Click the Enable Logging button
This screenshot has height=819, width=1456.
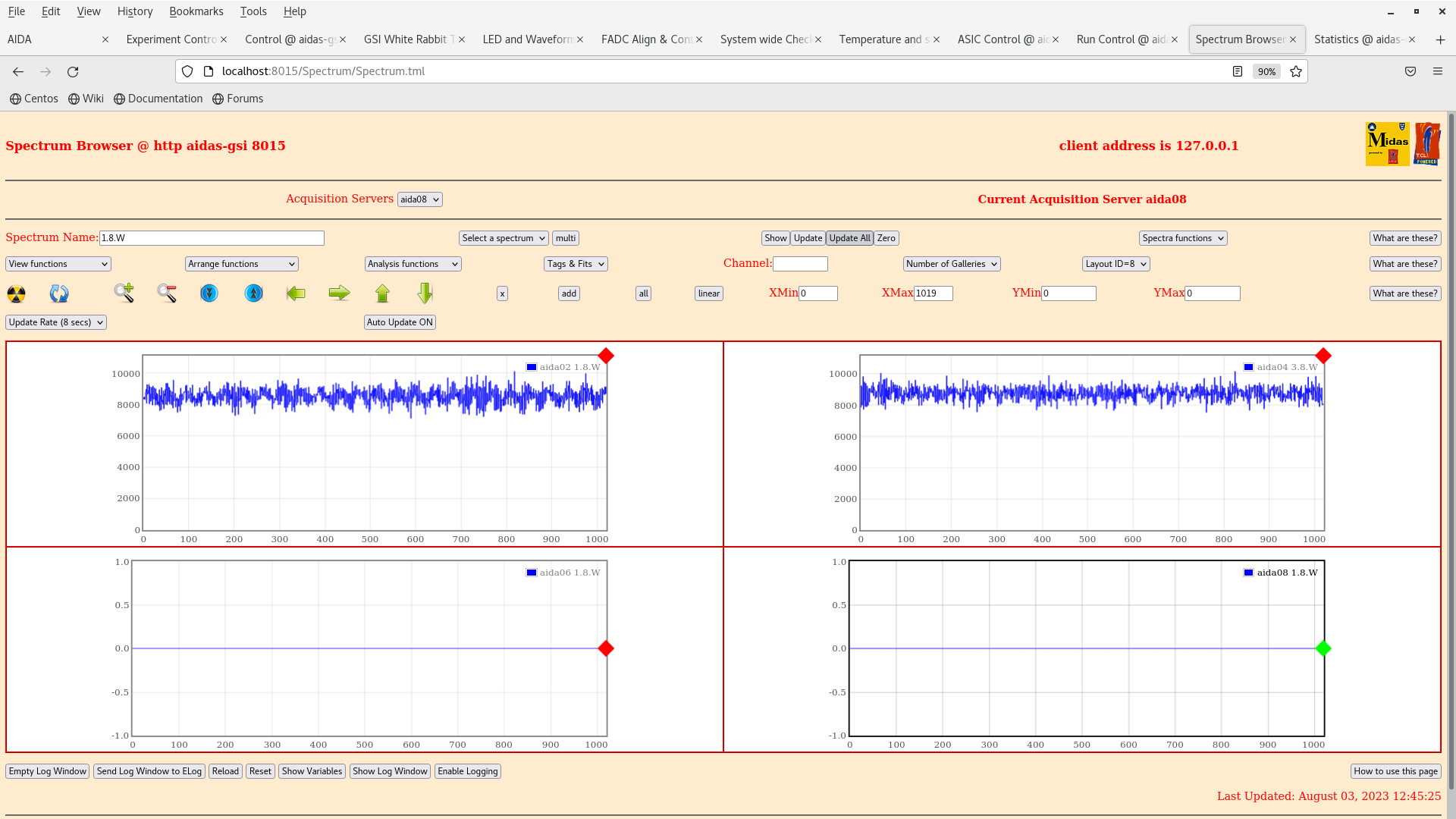point(468,771)
